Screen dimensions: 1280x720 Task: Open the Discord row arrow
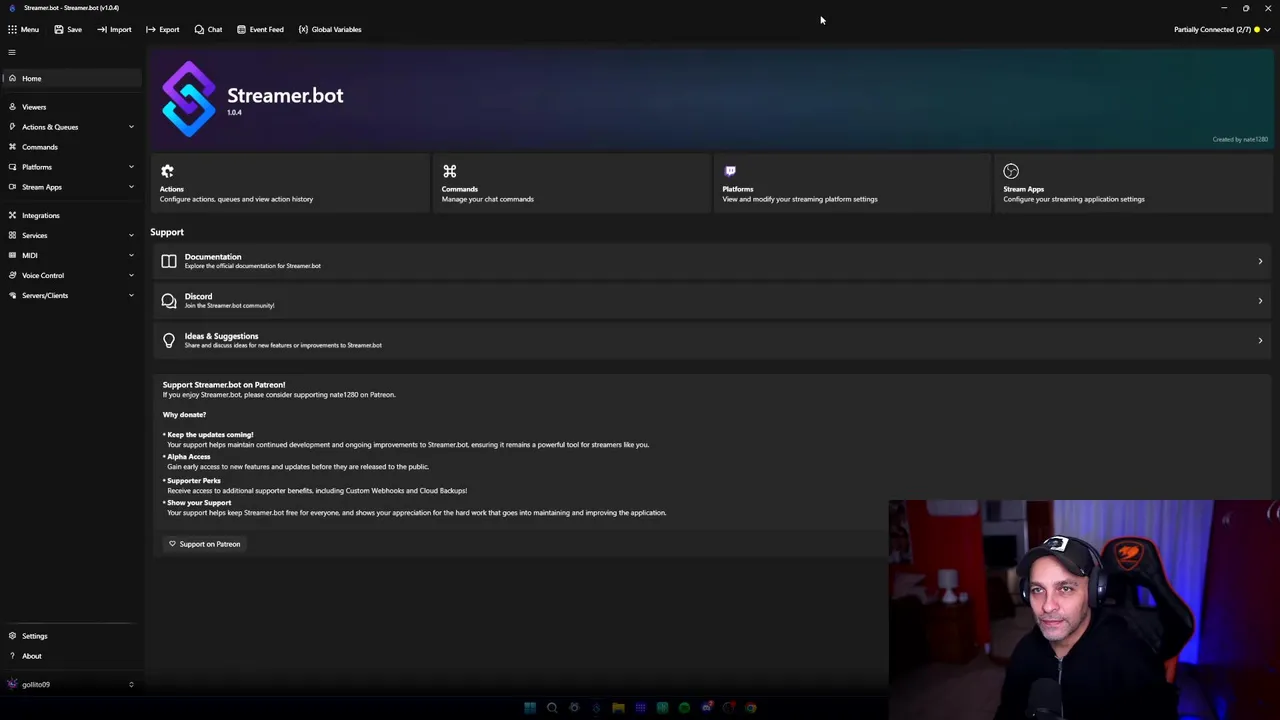coord(1260,301)
